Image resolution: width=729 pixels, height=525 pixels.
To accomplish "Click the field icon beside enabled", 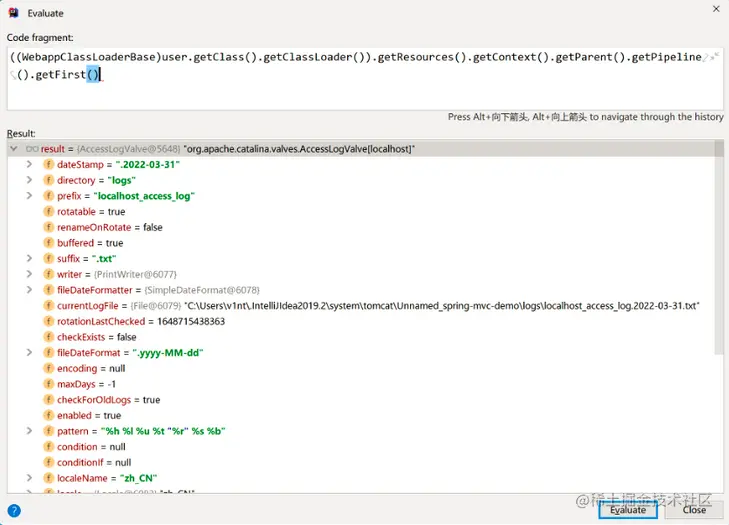I will pos(48,415).
